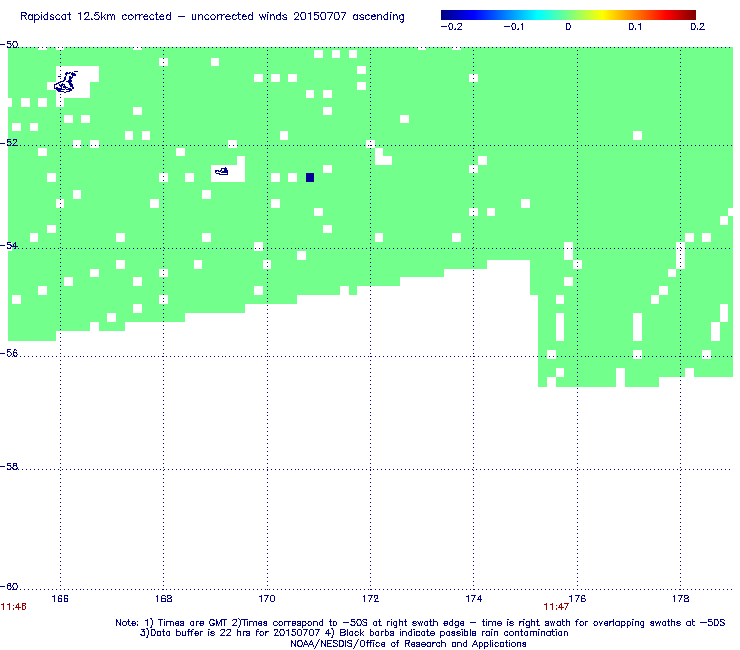This screenshot has height=650, width=740.
Task: Click the '-0.1' color bar label
Action: coord(513,27)
